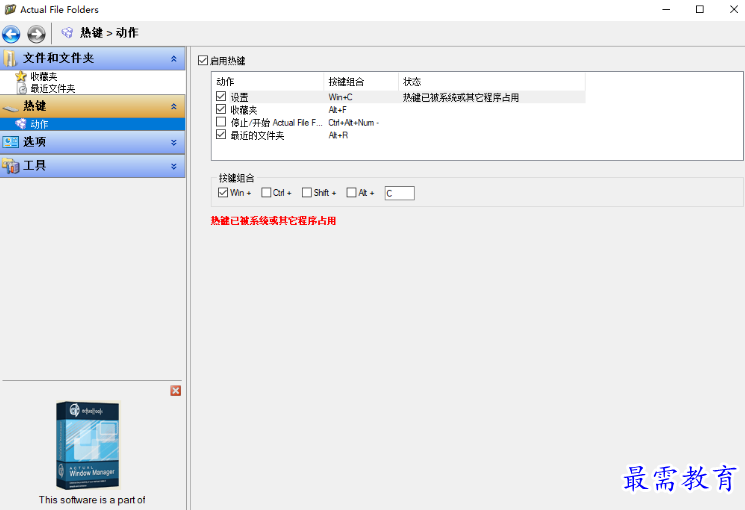Open the Actual Window Manager box image
This screenshot has width=745, height=510.
click(x=88, y=445)
